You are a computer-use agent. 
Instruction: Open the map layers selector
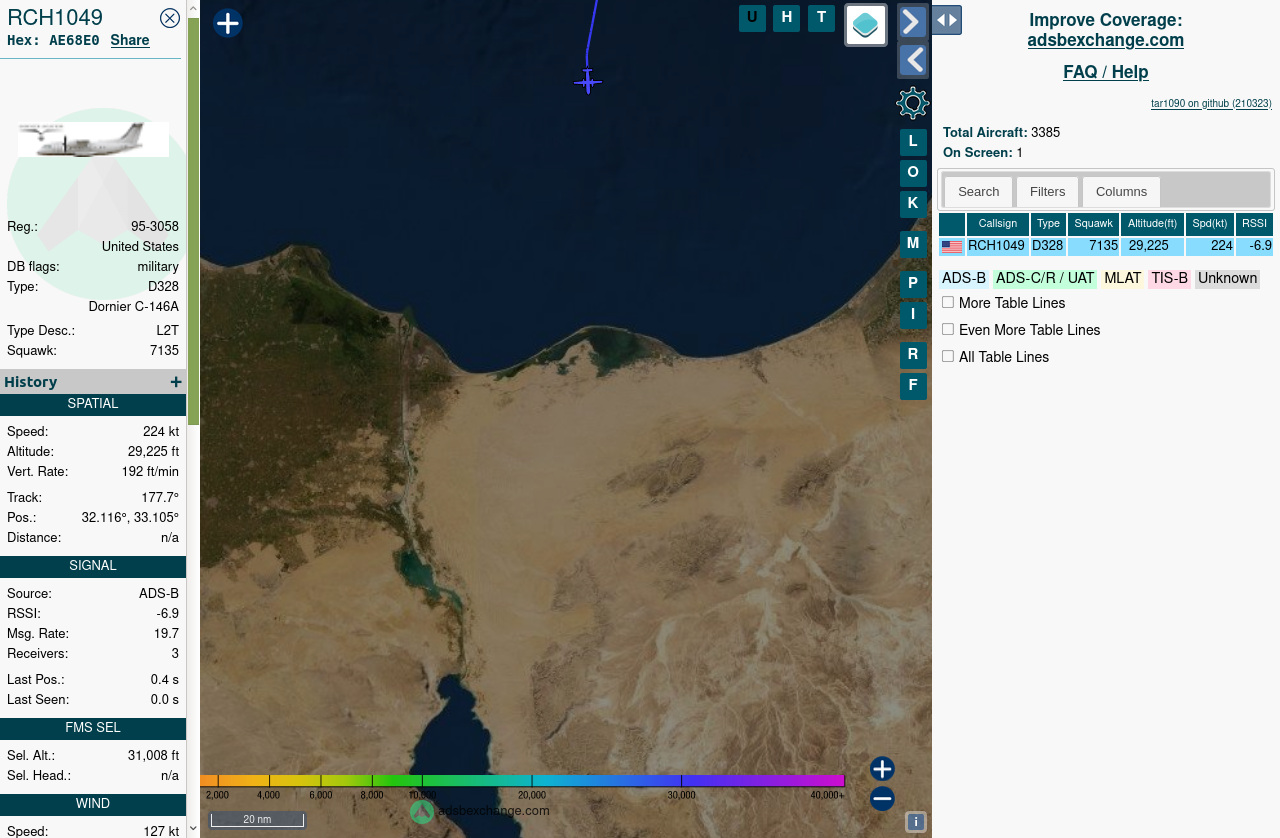[x=866, y=25]
